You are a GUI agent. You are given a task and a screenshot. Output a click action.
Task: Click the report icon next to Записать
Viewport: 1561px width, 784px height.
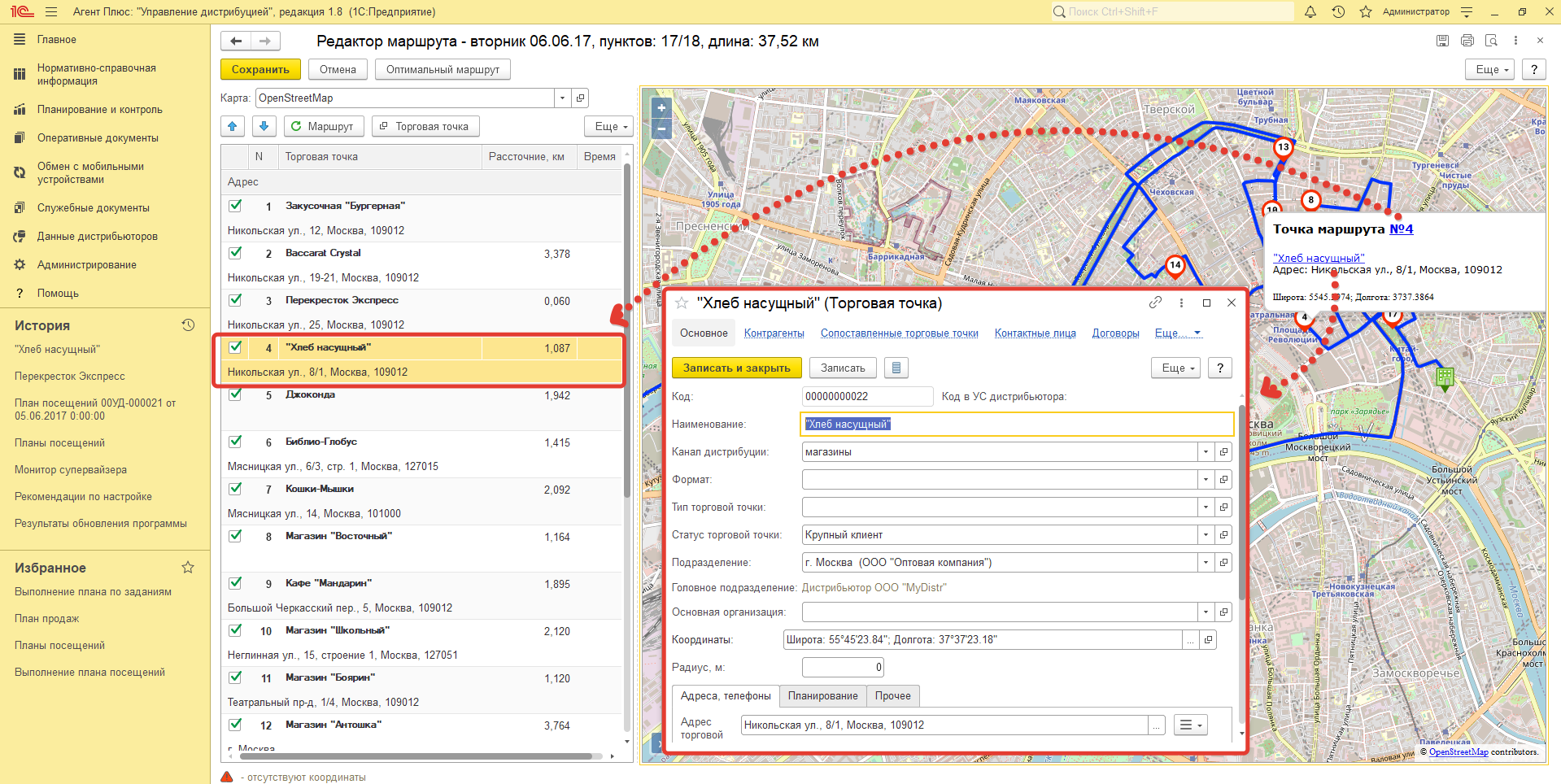coord(896,368)
